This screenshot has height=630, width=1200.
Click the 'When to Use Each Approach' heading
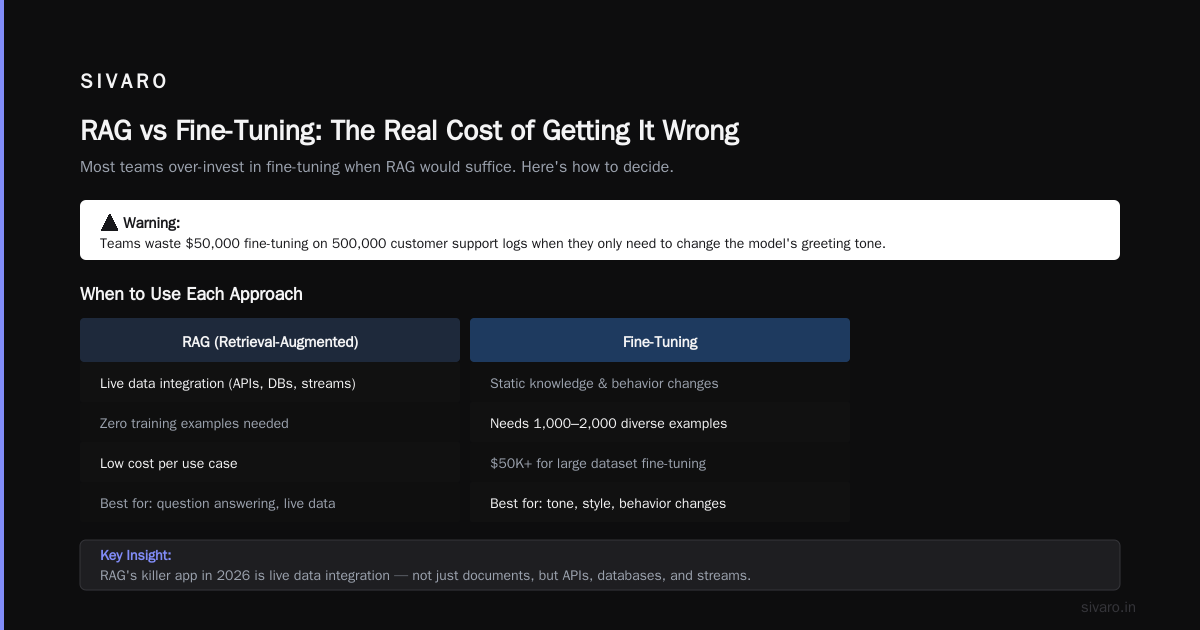pyautogui.click(x=191, y=294)
